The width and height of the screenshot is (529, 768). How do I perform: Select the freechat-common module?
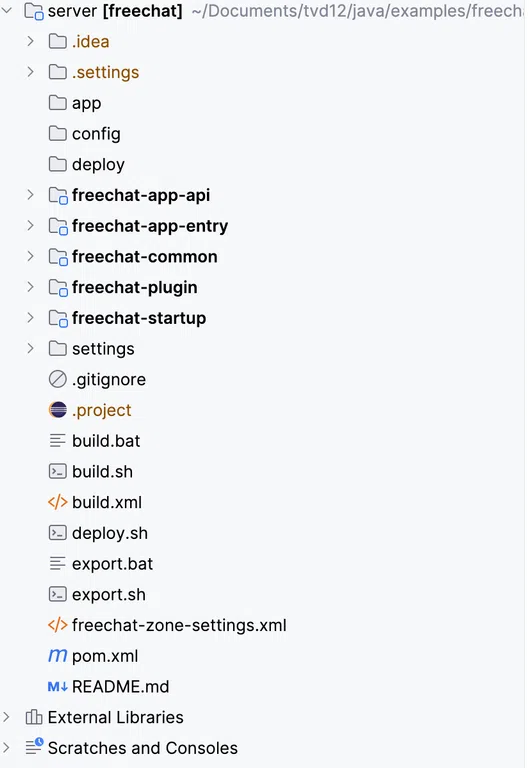(x=144, y=256)
